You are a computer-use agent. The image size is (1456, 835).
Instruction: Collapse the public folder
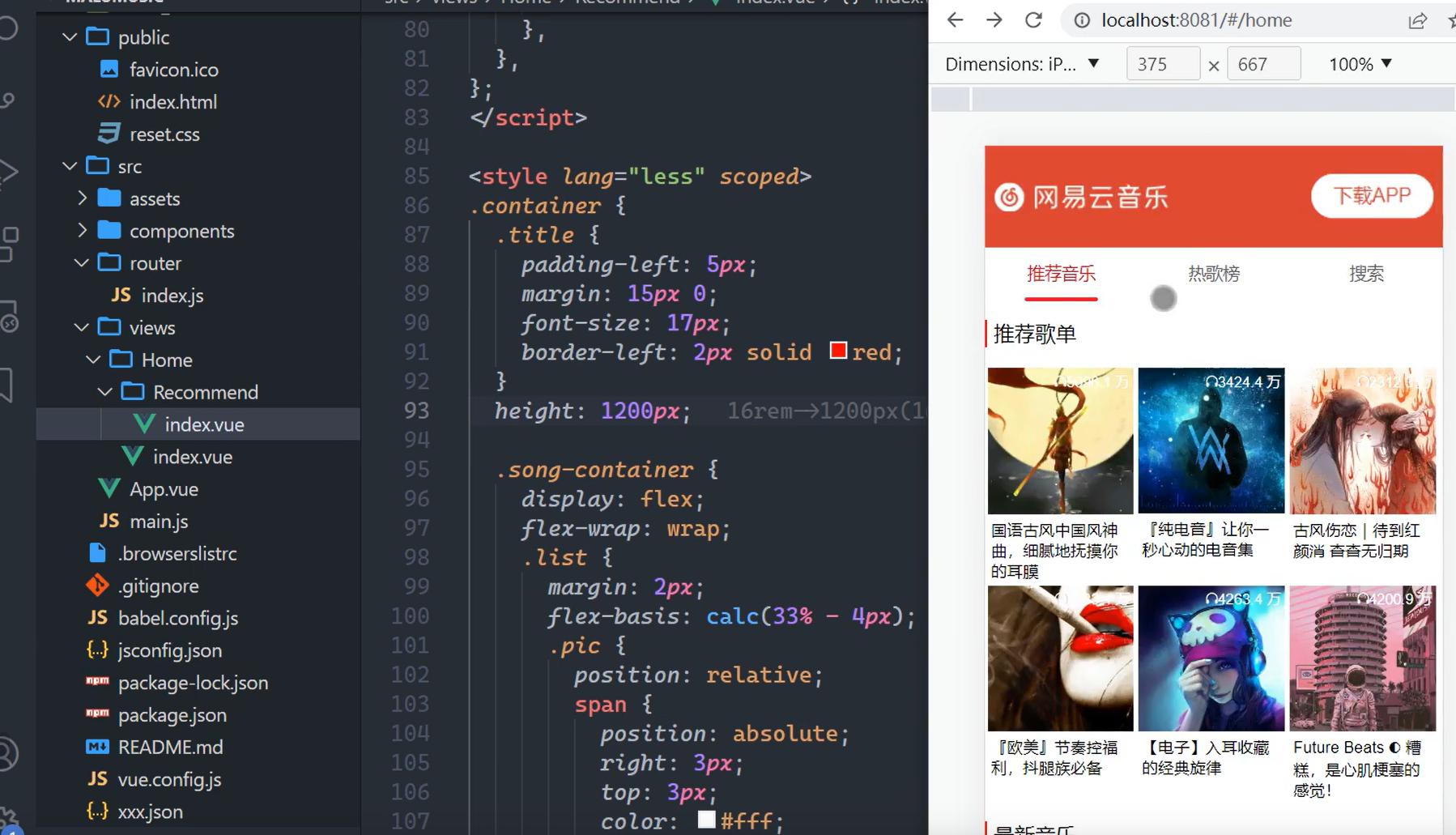[x=70, y=37]
